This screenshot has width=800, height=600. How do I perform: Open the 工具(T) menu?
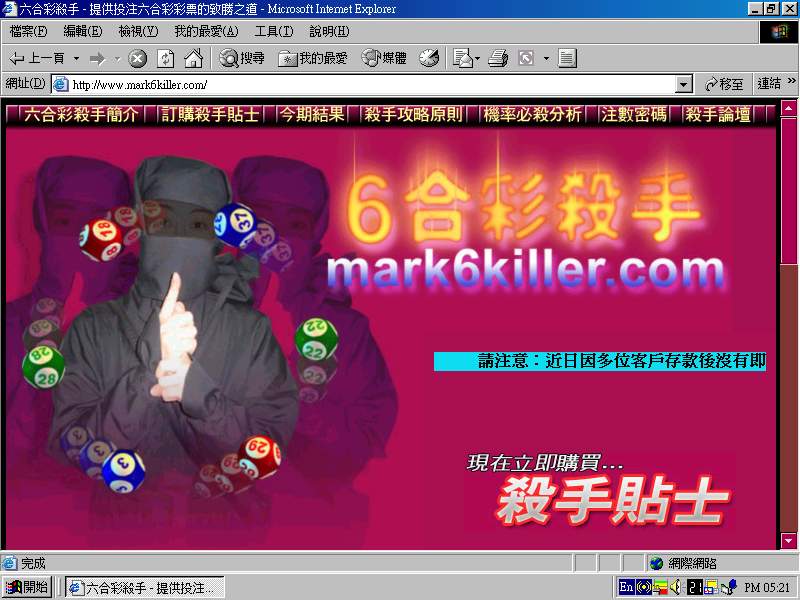coord(274,32)
